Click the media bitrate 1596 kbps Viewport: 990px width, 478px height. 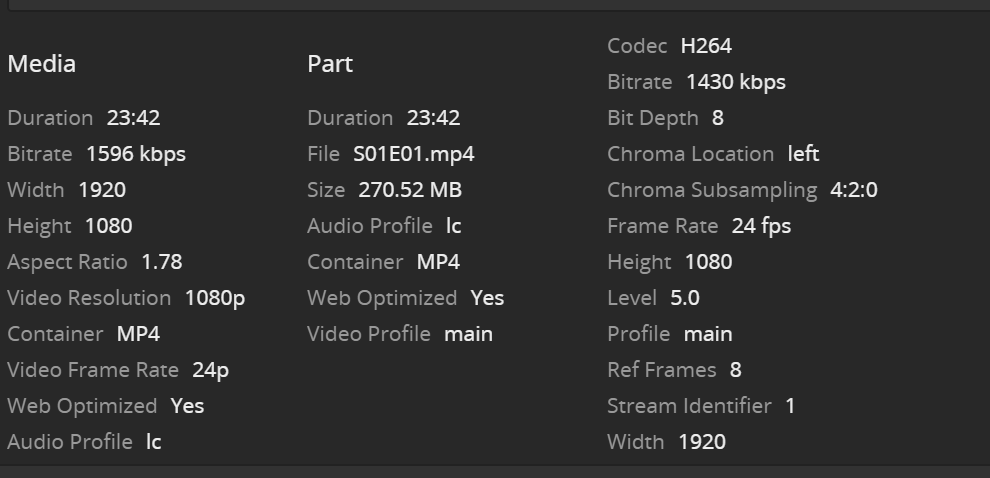(x=136, y=154)
